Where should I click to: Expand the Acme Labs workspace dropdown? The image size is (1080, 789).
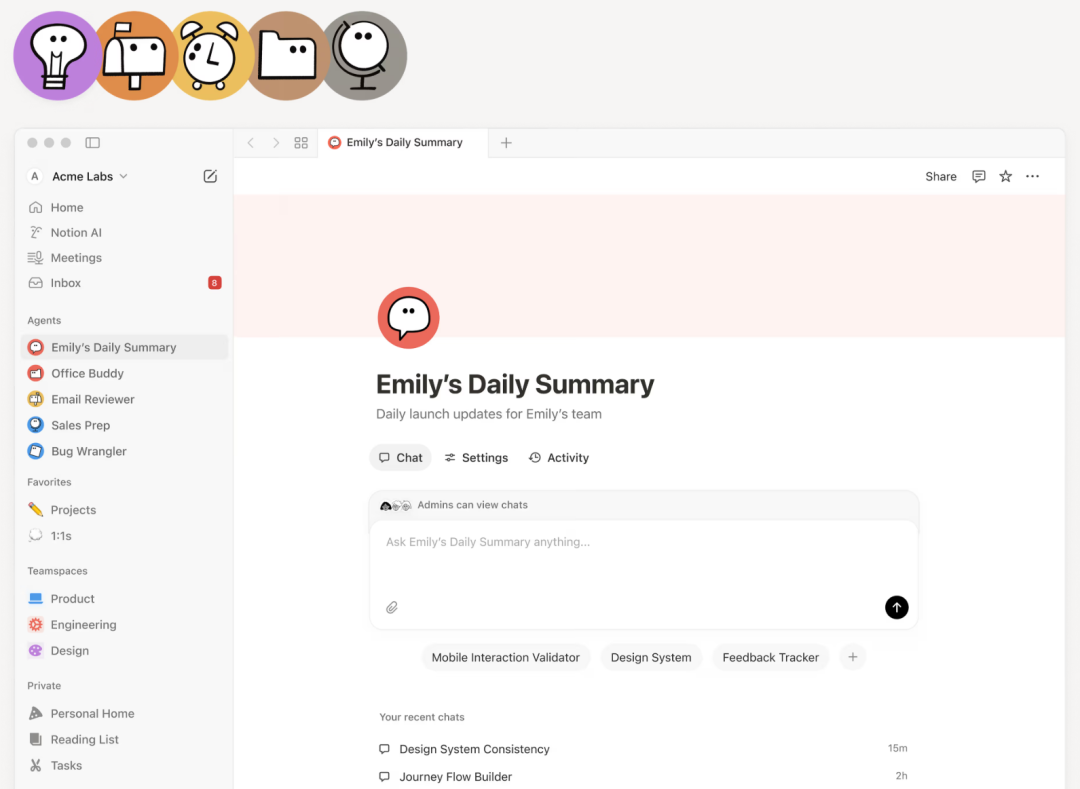pyautogui.click(x=90, y=176)
